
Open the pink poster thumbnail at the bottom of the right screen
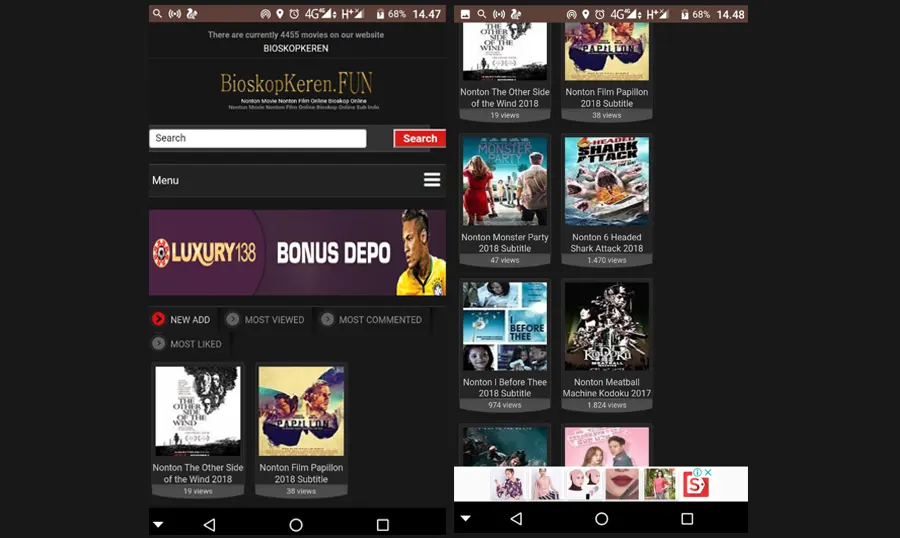pos(607,446)
